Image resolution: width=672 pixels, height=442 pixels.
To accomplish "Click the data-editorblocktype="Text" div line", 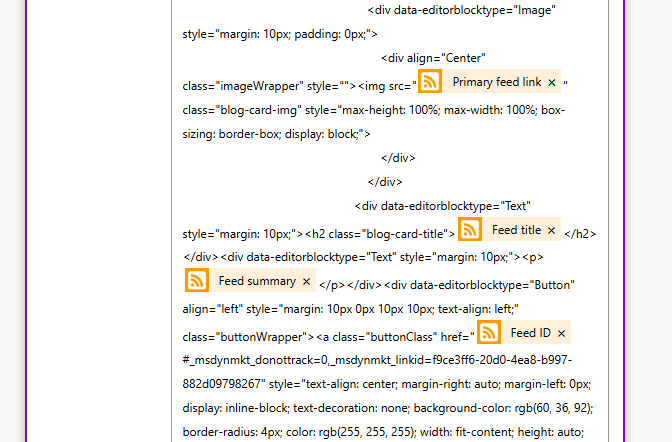I will [437, 207].
